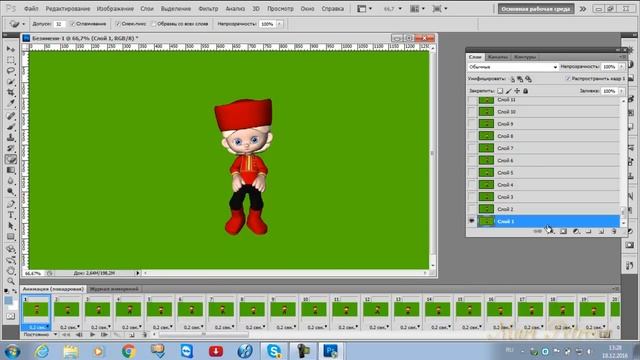Create new layer icon in Layers panel

coord(601,231)
